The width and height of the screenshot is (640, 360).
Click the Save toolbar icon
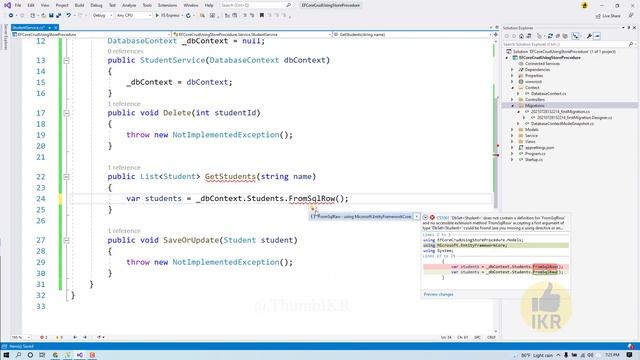tap(51, 16)
